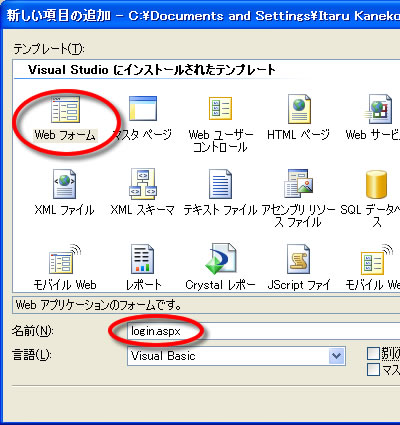Choose the マスタ ページ template
This screenshot has height=425, width=400.
click(x=143, y=108)
